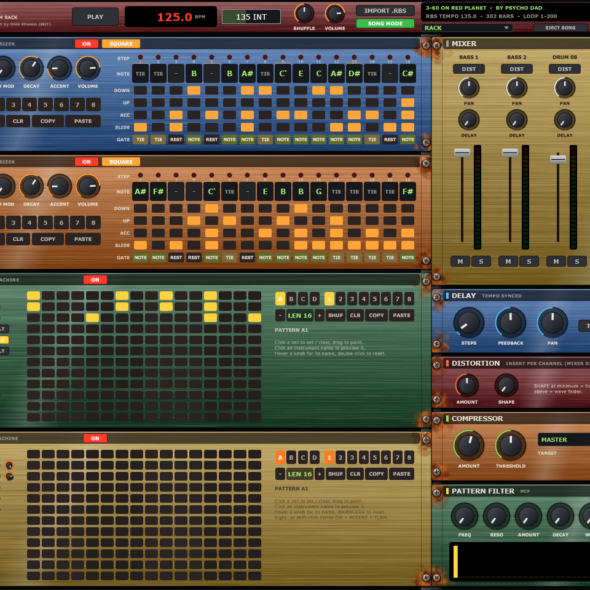Toggle SLIDE on step 1 of blue synthesizer
590x590 pixels.
140,127
